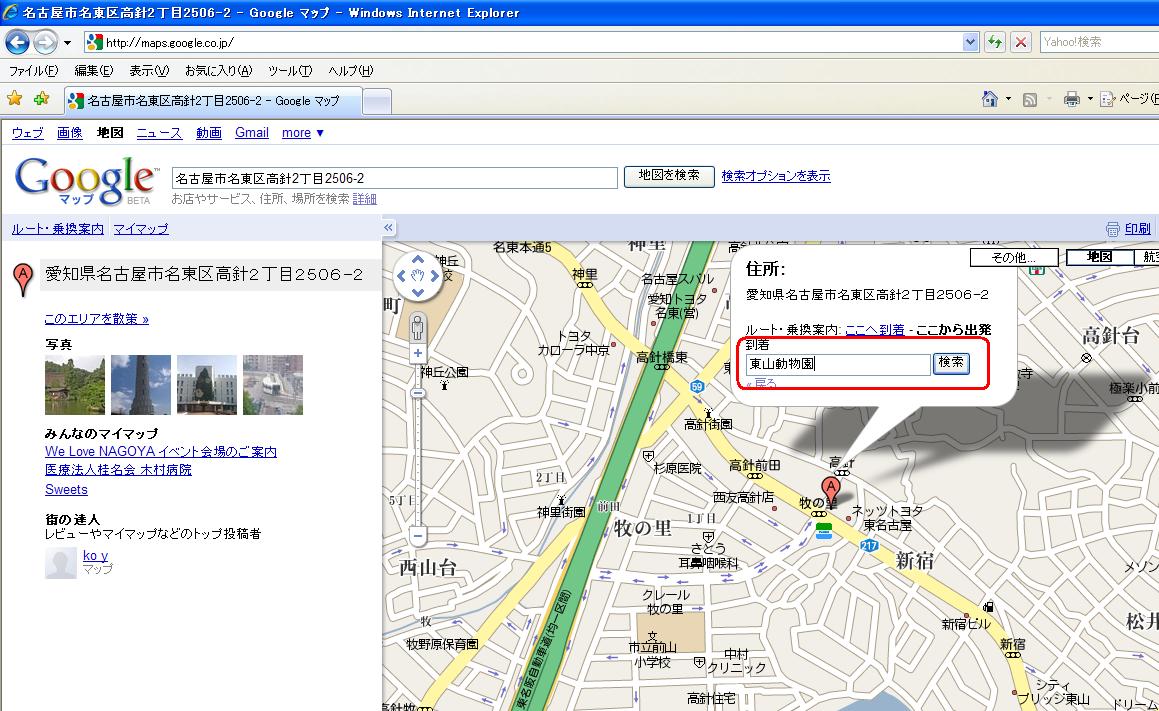The image size is (1159, 711).
Task: Open the first photo thumbnail with trees
Action: click(x=75, y=384)
